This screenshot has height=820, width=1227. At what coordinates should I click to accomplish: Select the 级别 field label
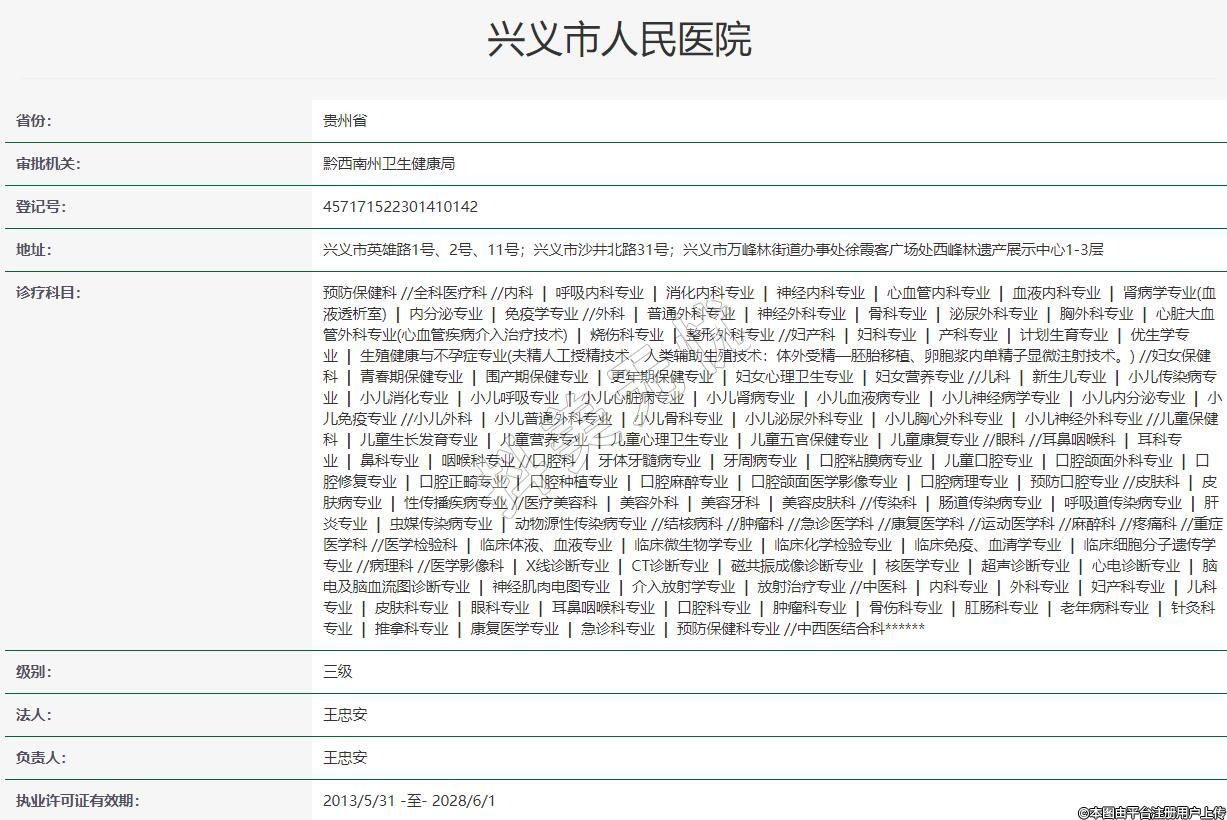point(33,672)
